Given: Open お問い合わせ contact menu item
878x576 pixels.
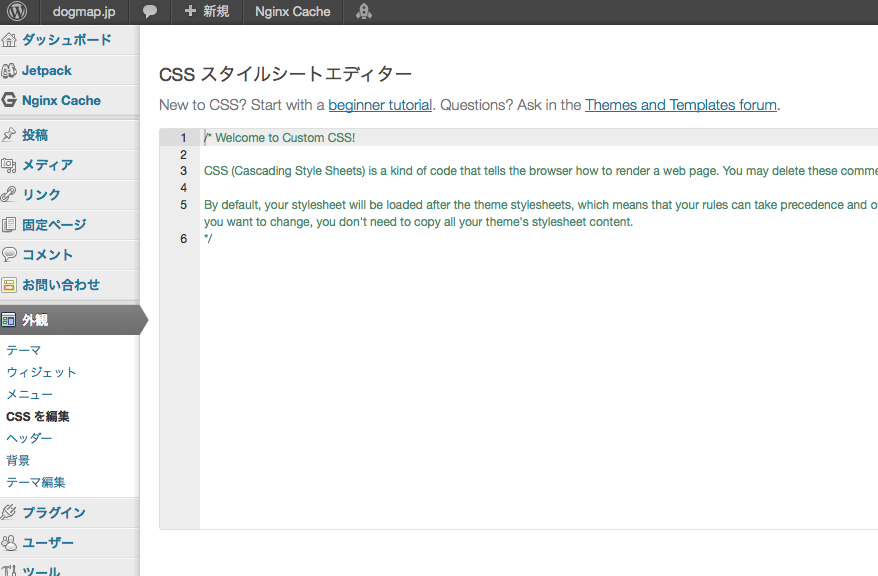Looking at the screenshot, I should [x=61, y=285].
